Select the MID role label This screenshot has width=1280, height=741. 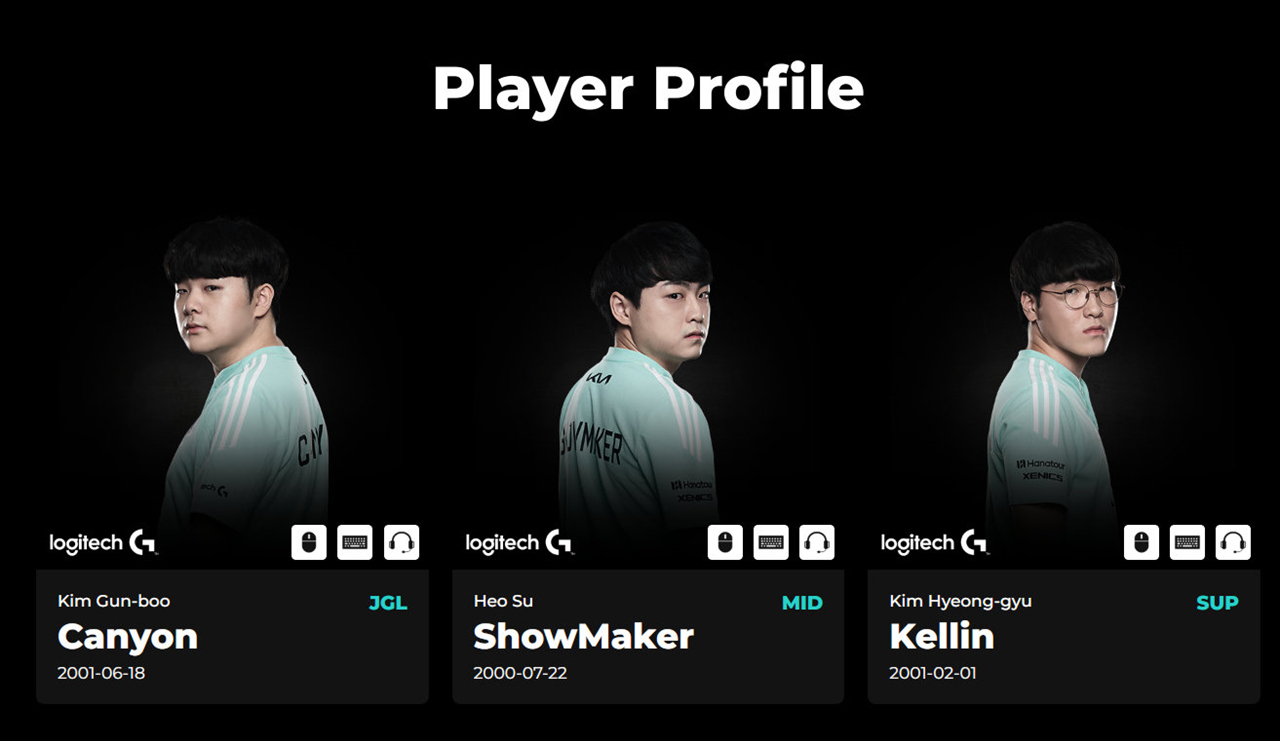tap(802, 603)
